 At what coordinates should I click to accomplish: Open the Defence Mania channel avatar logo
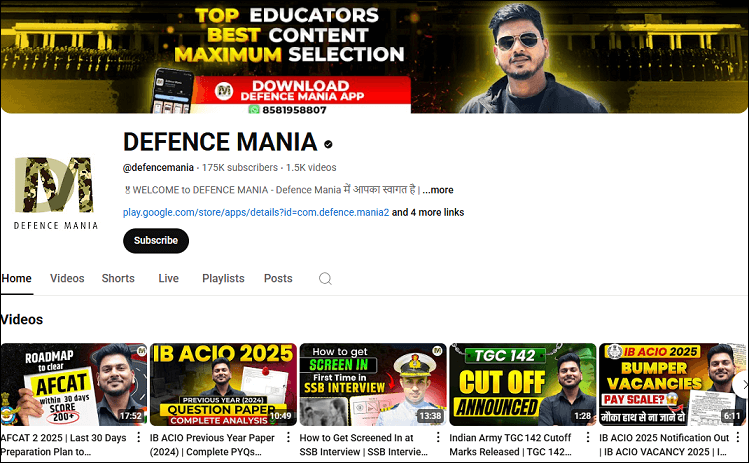55,193
